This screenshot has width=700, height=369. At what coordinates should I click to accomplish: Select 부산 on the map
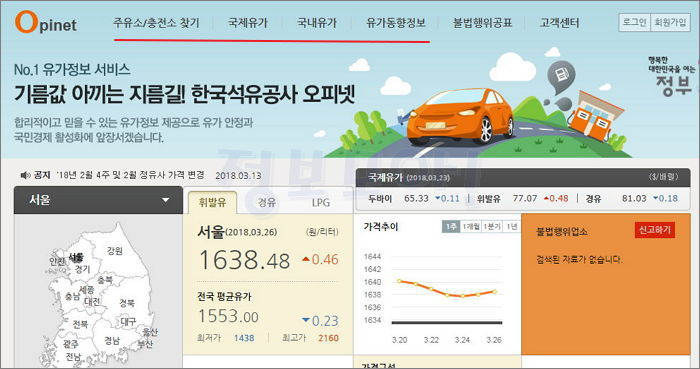pyautogui.click(x=145, y=344)
